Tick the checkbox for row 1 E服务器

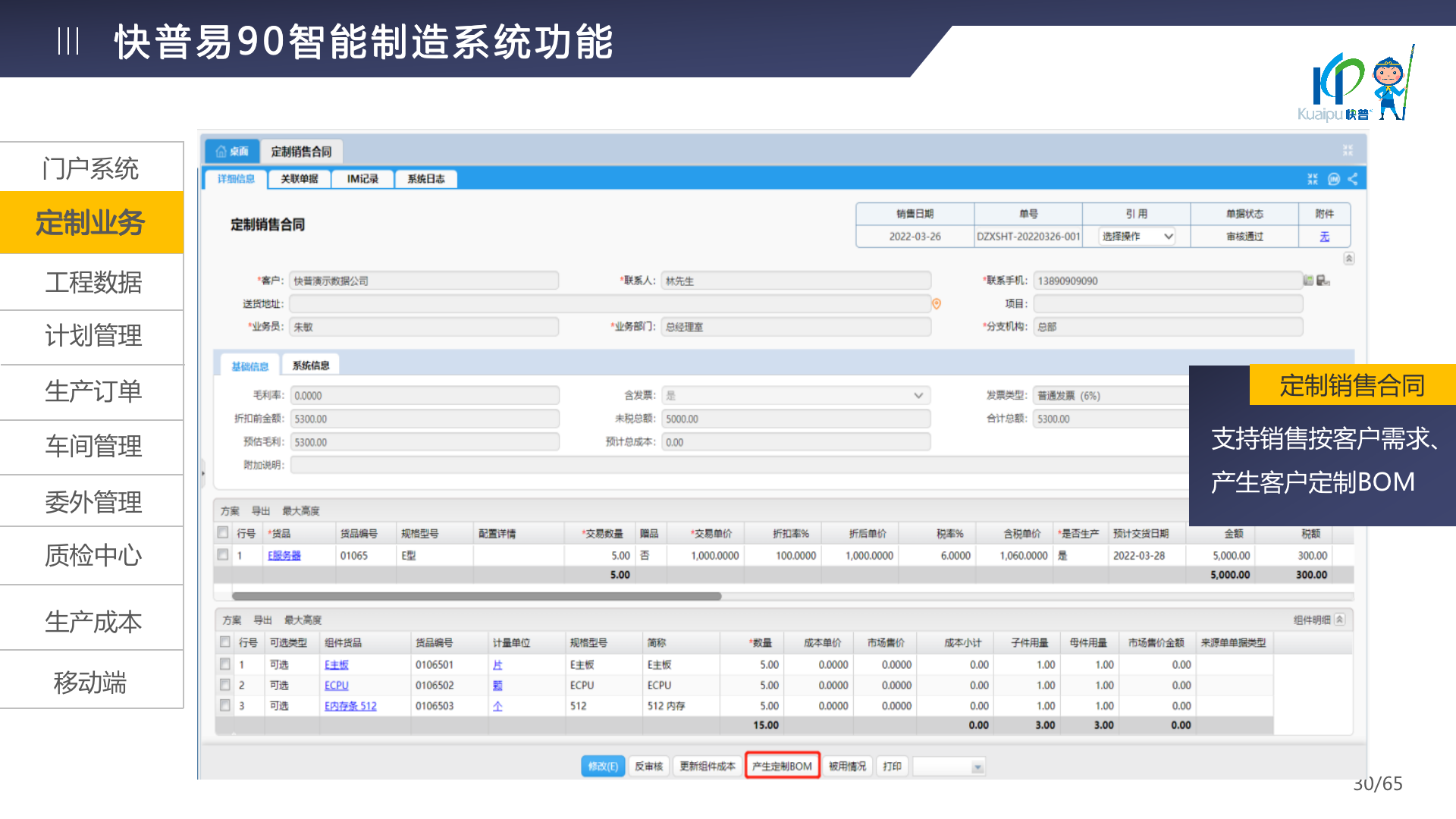pyautogui.click(x=223, y=555)
